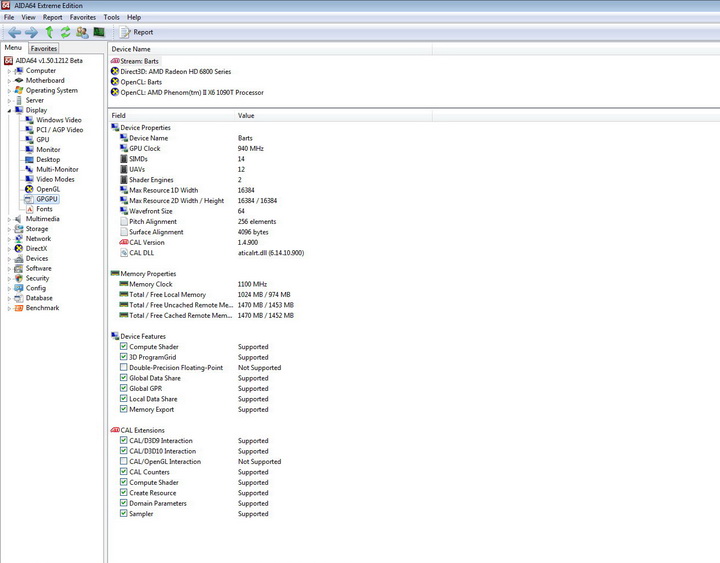The width and height of the screenshot is (720, 563).
Task: Click the CAL DLL row label
Action: [141, 253]
